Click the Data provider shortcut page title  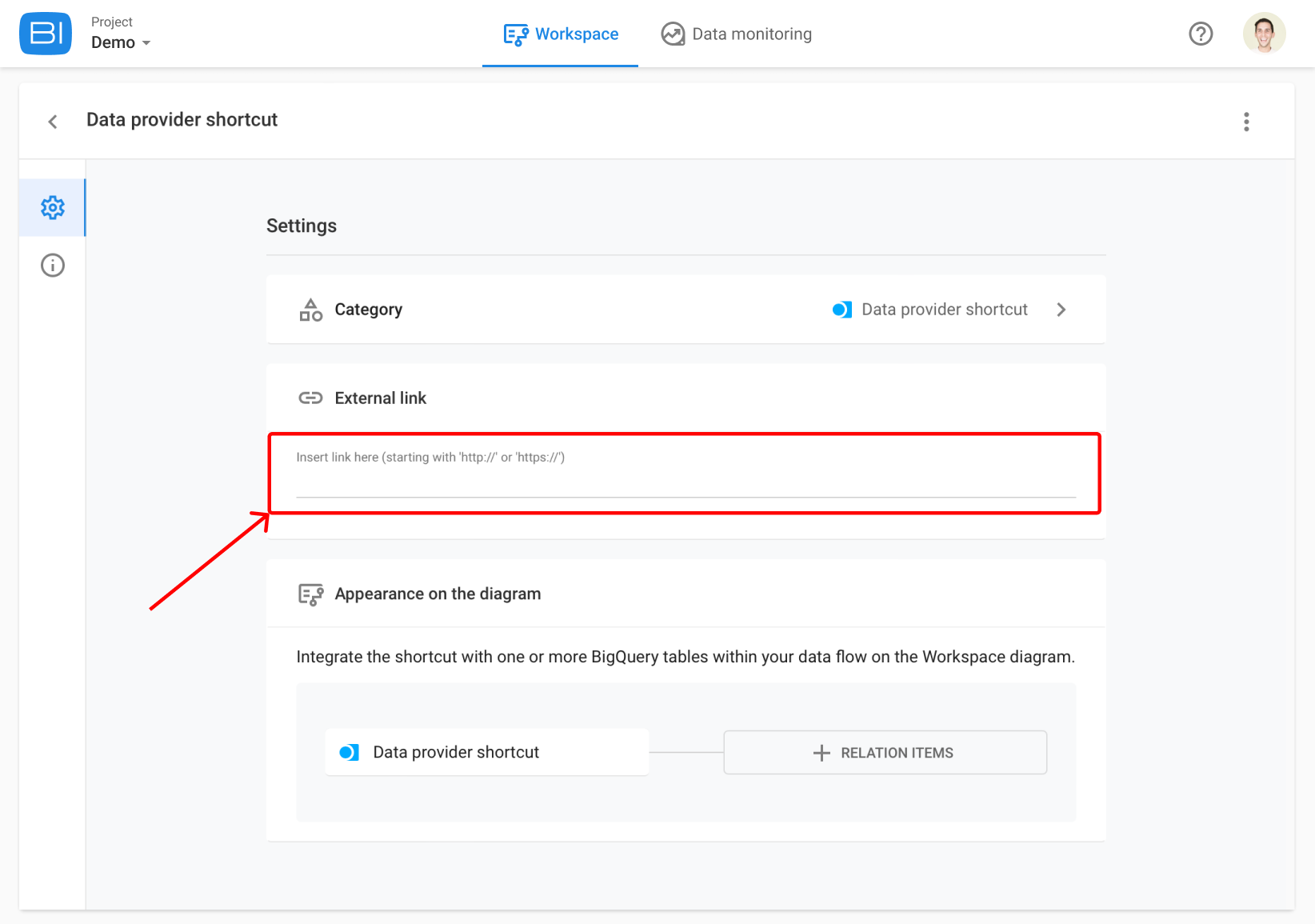pos(182,120)
